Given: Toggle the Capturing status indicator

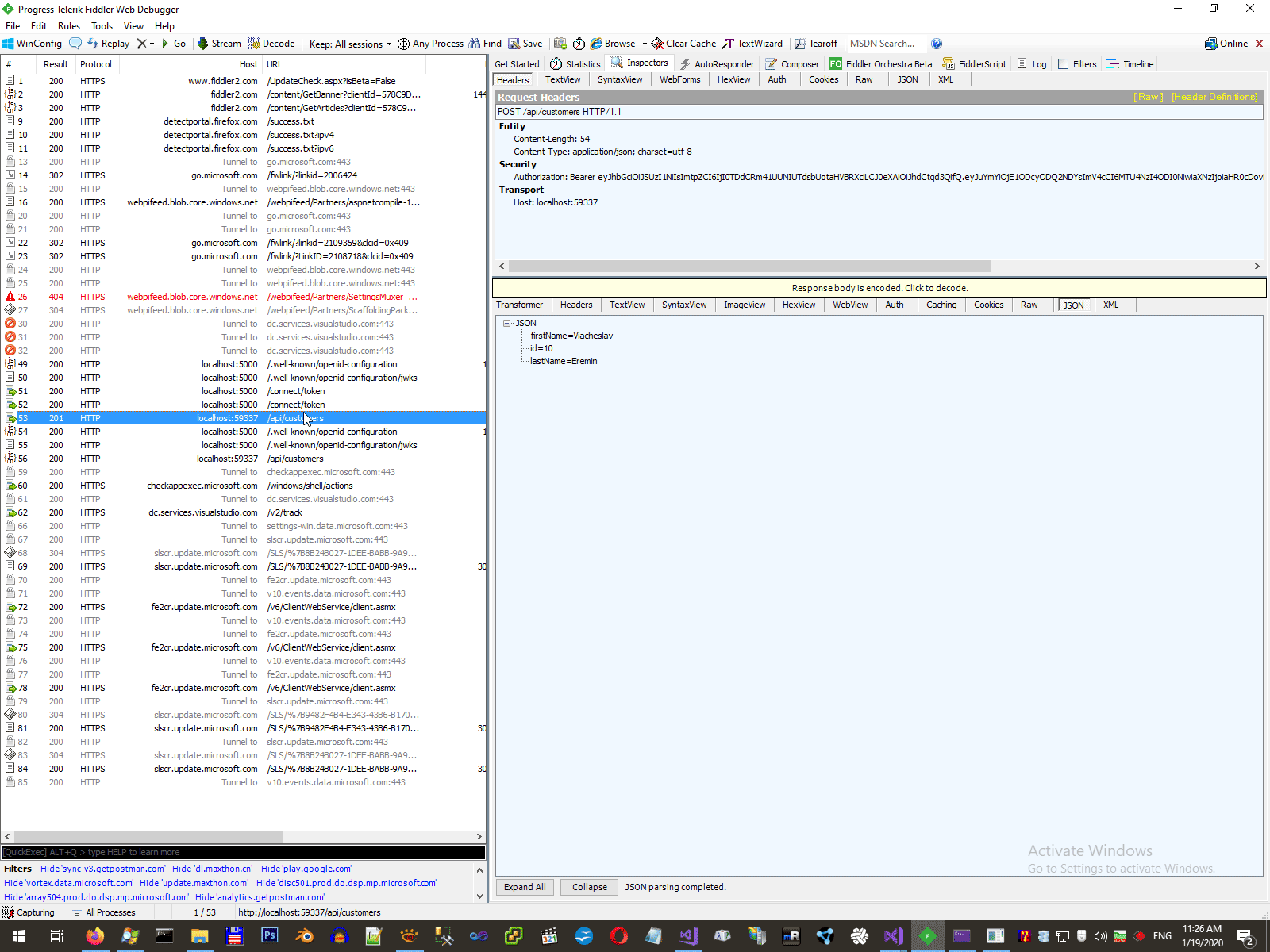Looking at the screenshot, I should click(x=29, y=912).
